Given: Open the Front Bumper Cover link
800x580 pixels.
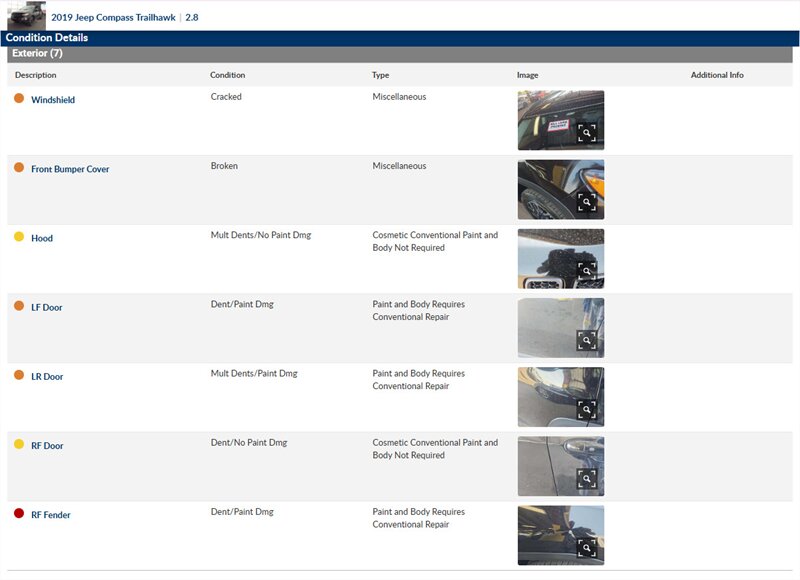Looking at the screenshot, I should (x=70, y=169).
